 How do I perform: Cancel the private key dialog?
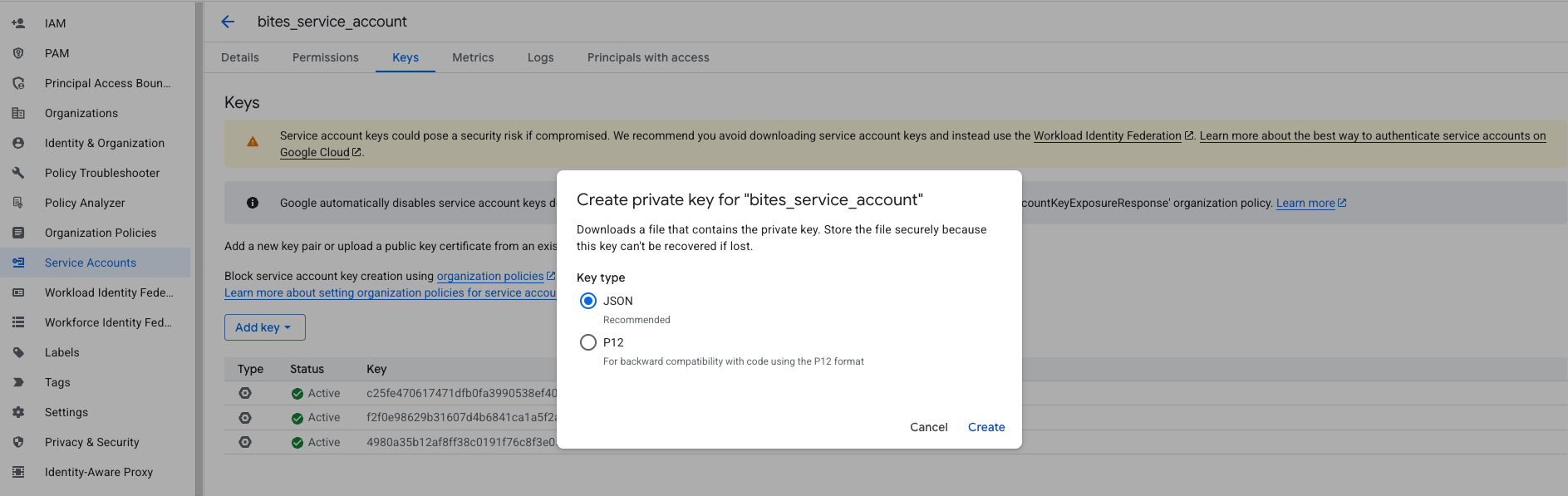[x=928, y=427]
